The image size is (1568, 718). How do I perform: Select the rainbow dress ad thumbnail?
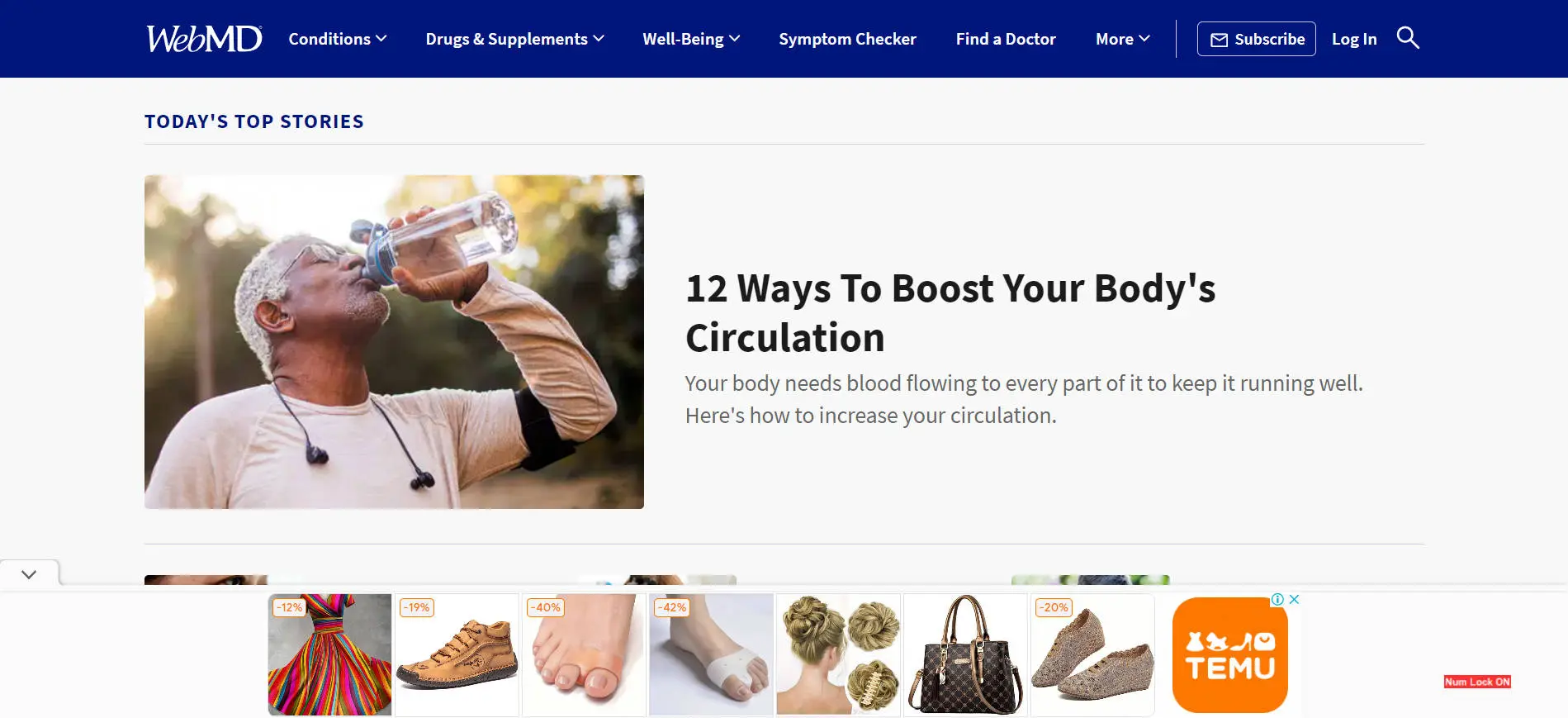[329, 654]
